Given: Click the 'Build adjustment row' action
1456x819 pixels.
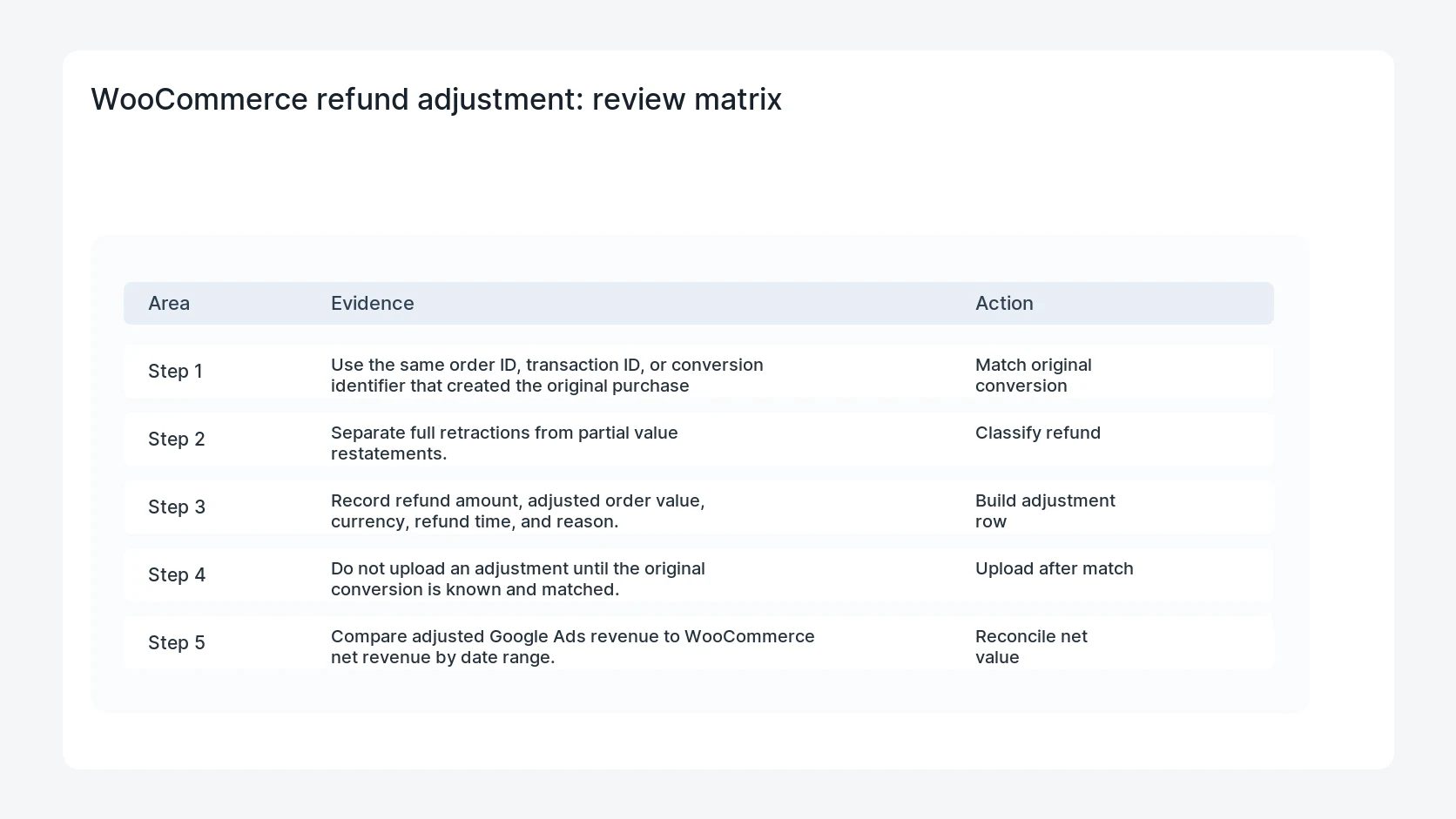Looking at the screenshot, I should click(1045, 511).
